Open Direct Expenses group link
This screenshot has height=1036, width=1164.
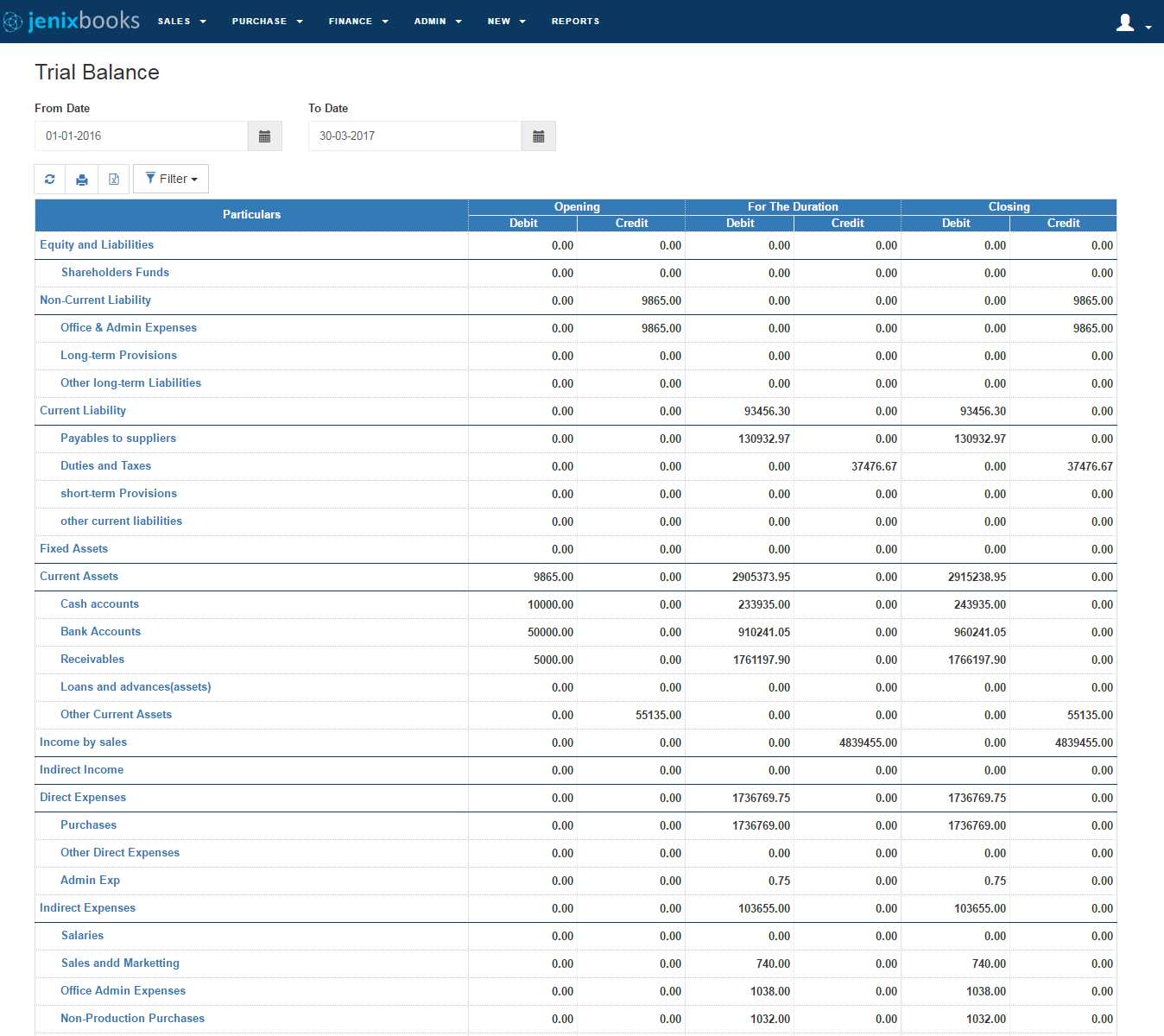pos(83,798)
